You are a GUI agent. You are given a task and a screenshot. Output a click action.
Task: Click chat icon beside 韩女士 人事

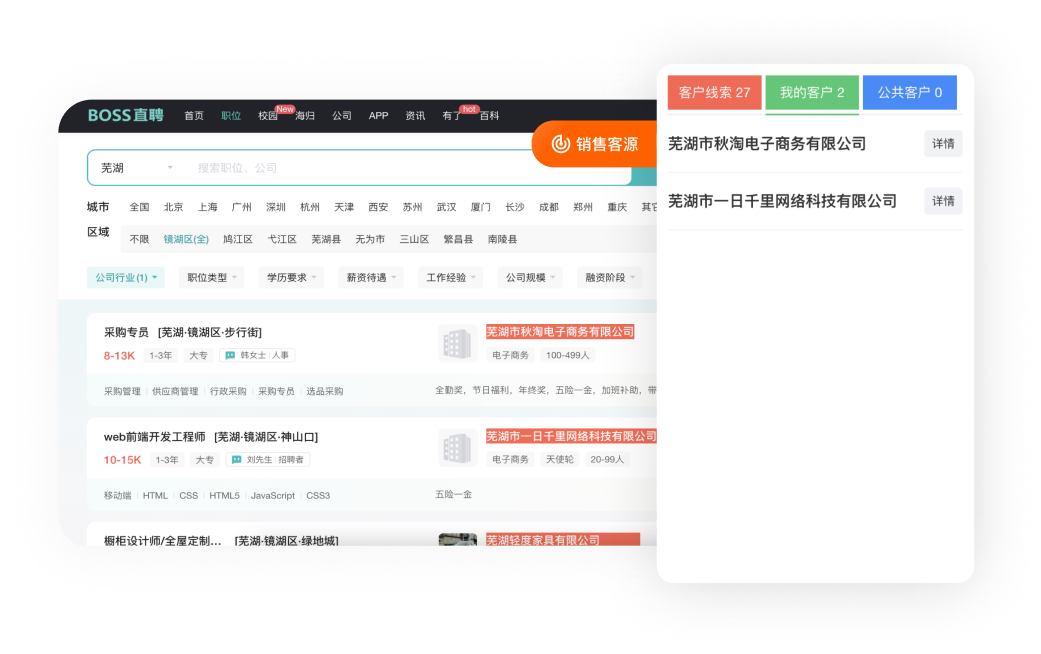pos(230,355)
